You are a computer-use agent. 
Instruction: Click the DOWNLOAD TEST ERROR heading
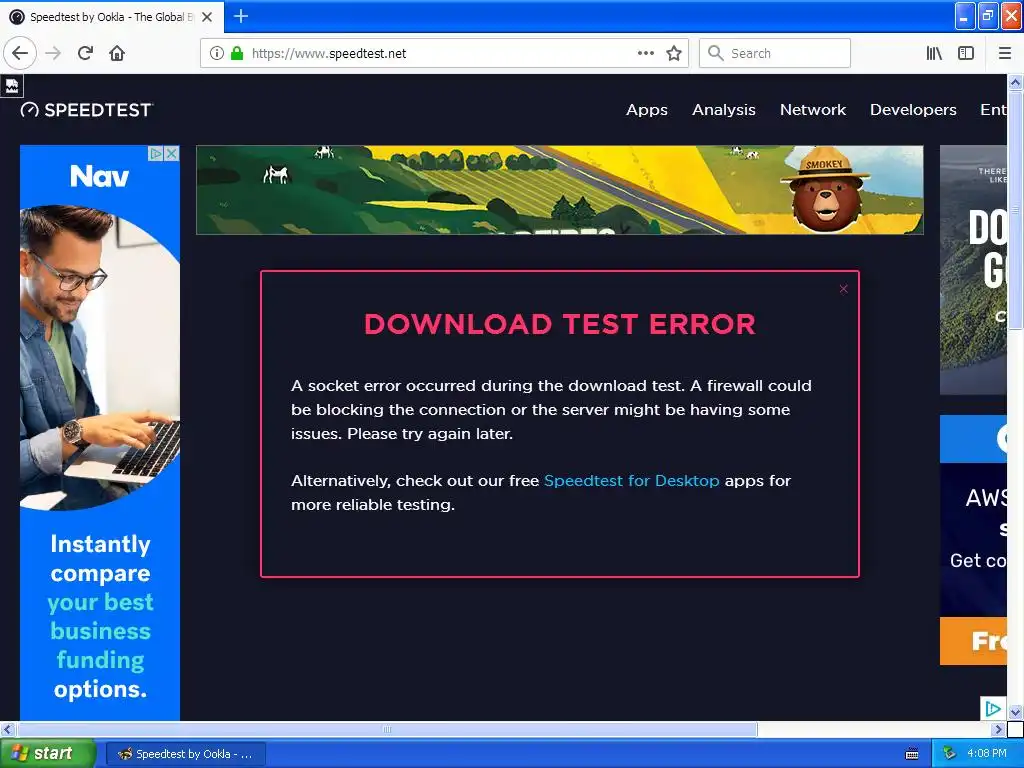(560, 324)
